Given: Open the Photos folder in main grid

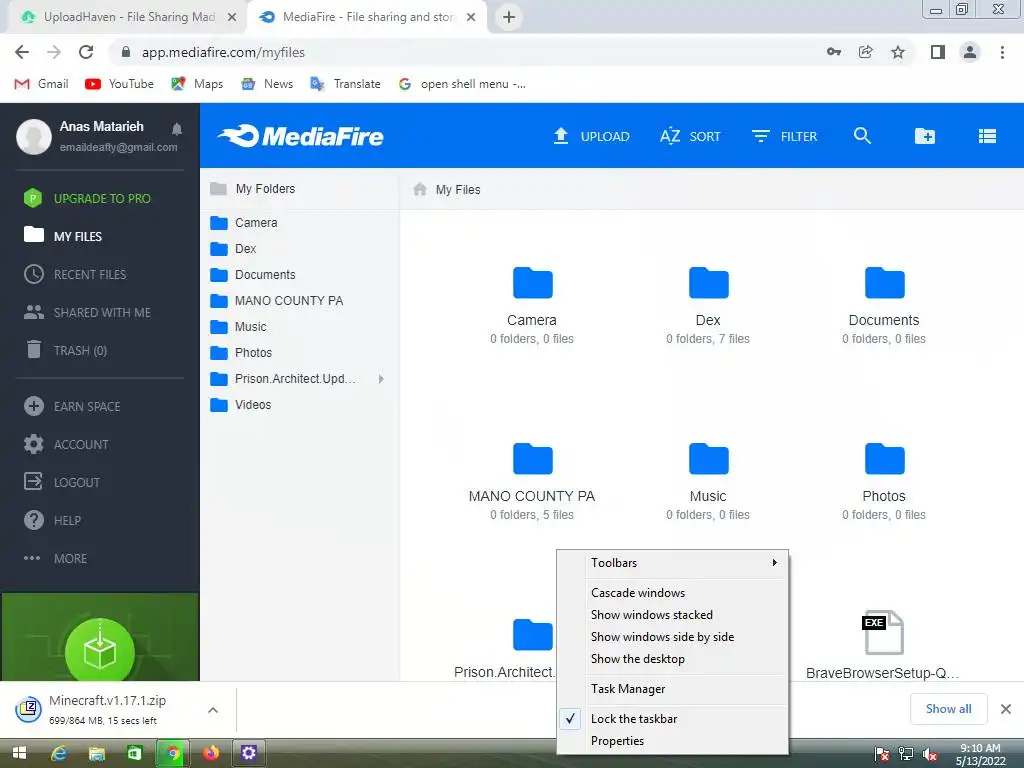Looking at the screenshot, I should coord(884,458).
